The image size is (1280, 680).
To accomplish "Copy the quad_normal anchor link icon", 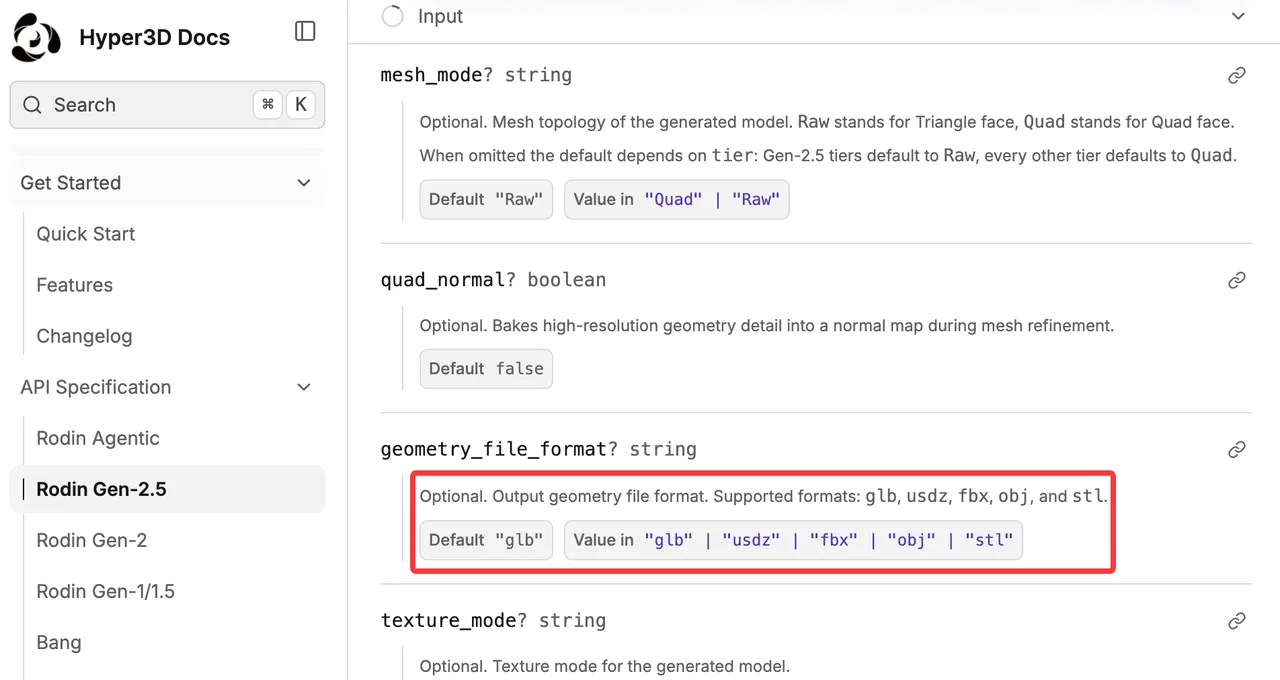I will [1237, 280].
